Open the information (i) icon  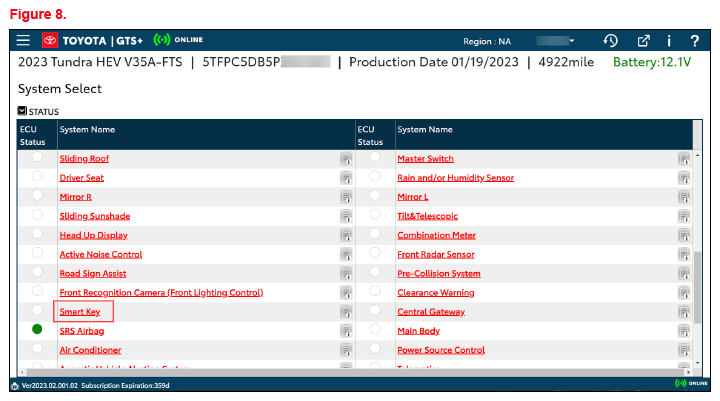tap(669, 41)
